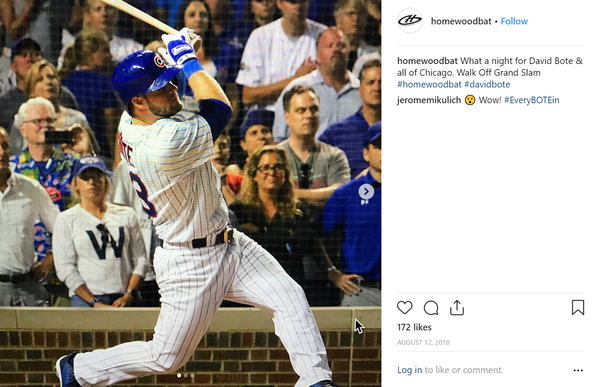The width and height of the screenshot is (600, 387).
Task: Open comments with the speech bubble icon
Action: tap(431, 308)
